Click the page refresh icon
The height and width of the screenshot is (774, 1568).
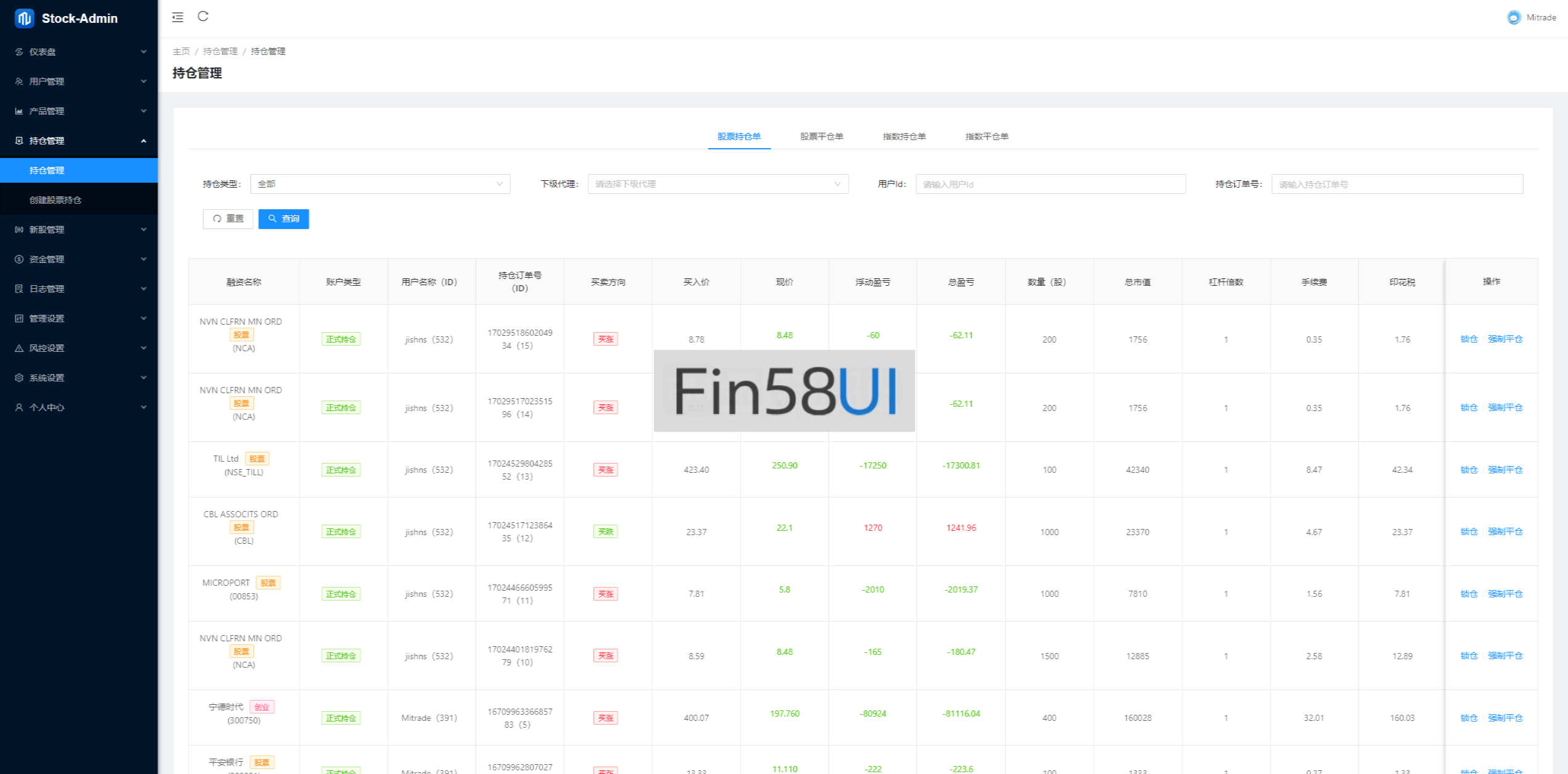203,17
